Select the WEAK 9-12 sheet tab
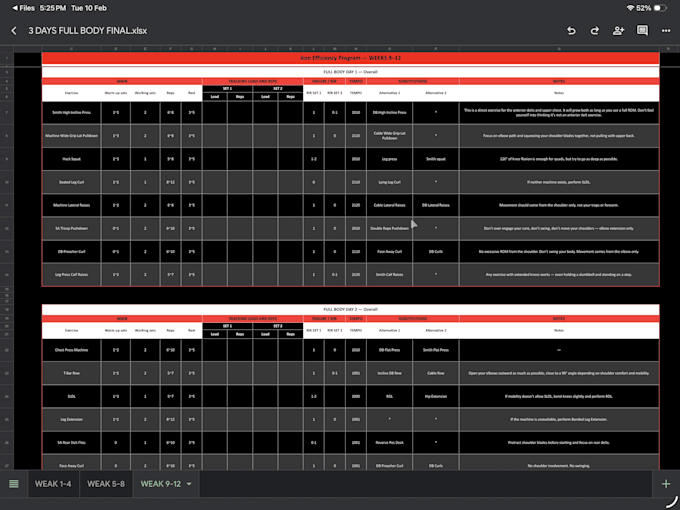The height and width of the screenshot is (510, 680). pyautogui.click(x=160, y=484)
